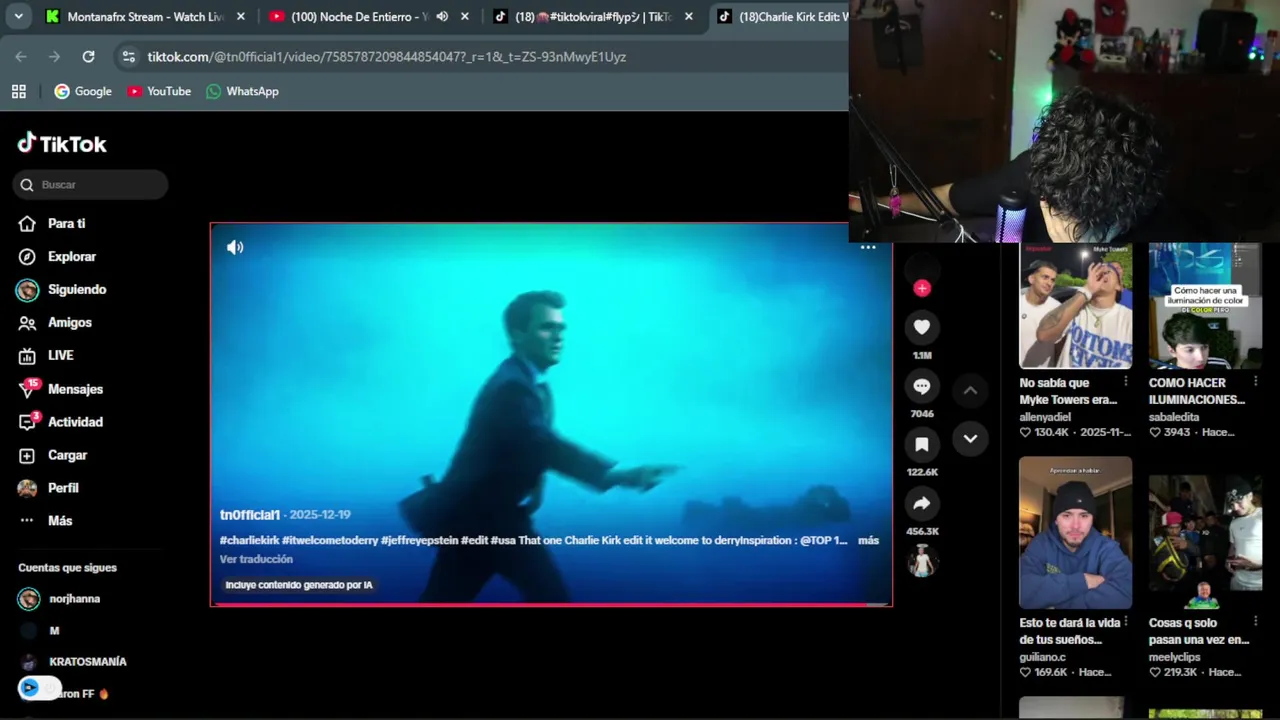Toggle video sound with speaker icon
Screen dimensions: 1280x720
pyautogui.click(x=235, y=247)
